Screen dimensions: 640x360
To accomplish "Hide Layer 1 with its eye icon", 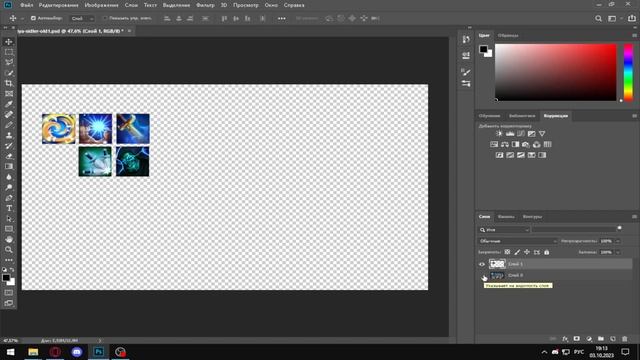I will 482,264.
